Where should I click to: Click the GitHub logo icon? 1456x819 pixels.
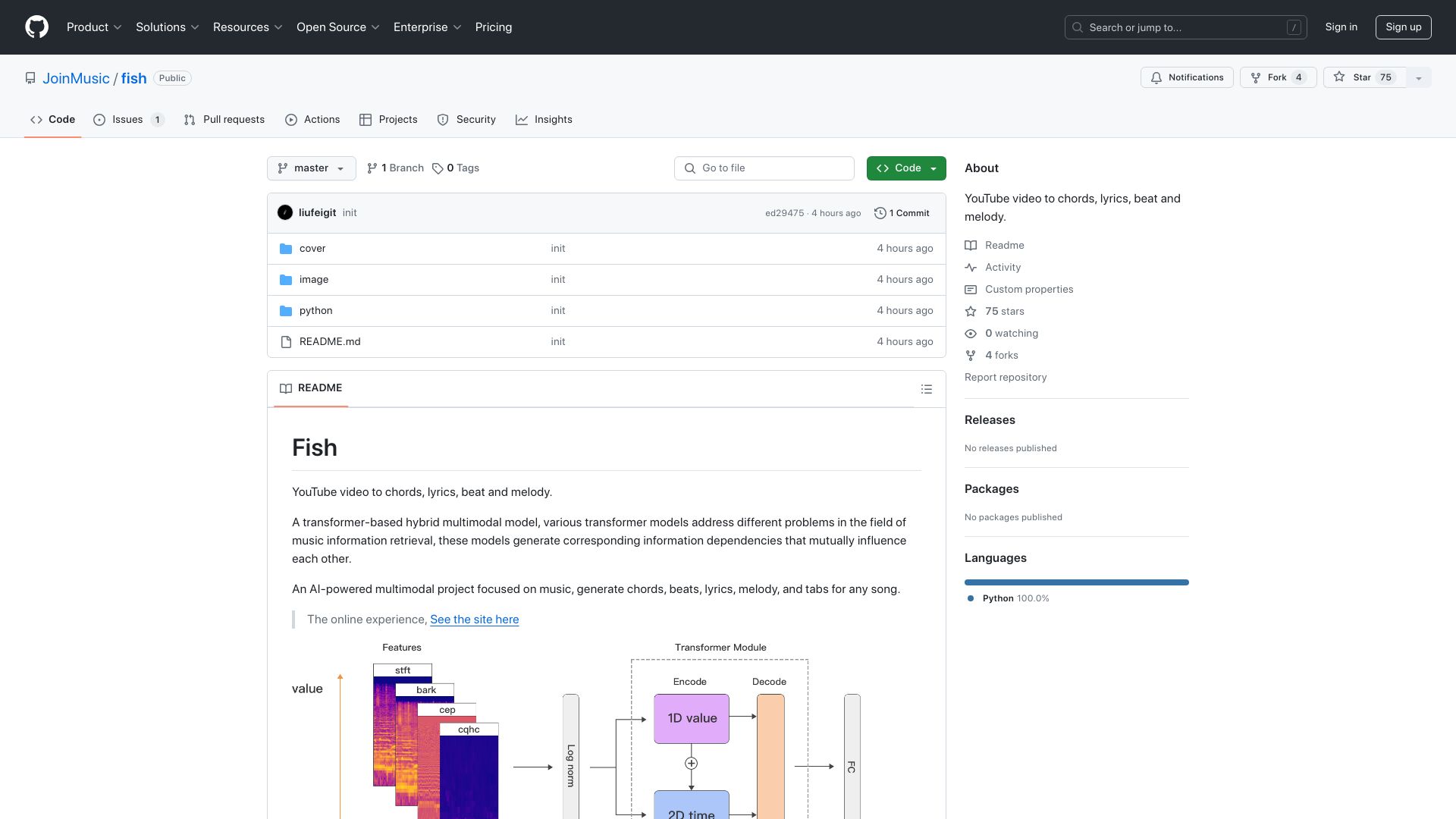[36, 27]
